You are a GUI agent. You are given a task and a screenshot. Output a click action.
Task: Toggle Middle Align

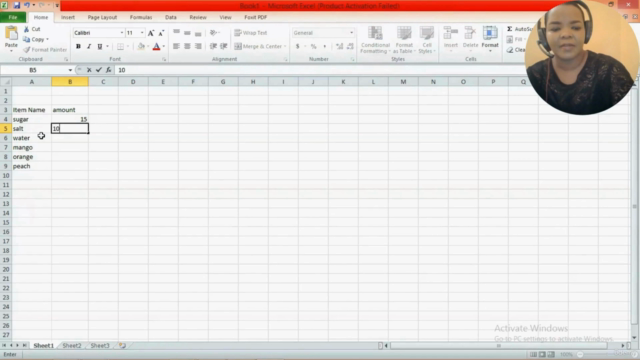187,33
